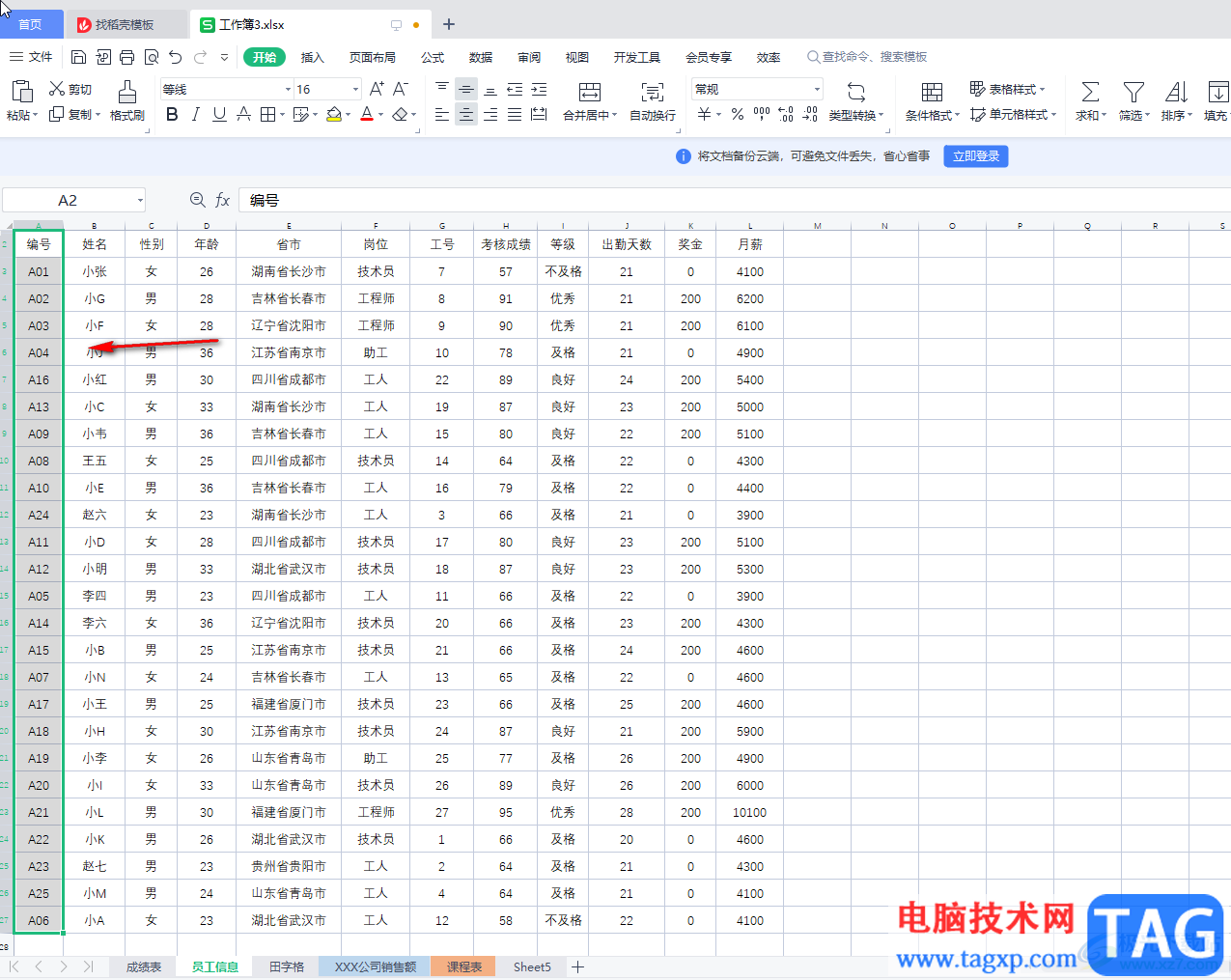Image resolution: width=1231 pixels, height=980 pixels.
Task: Apply percent style format
Action: coord(738,115)
